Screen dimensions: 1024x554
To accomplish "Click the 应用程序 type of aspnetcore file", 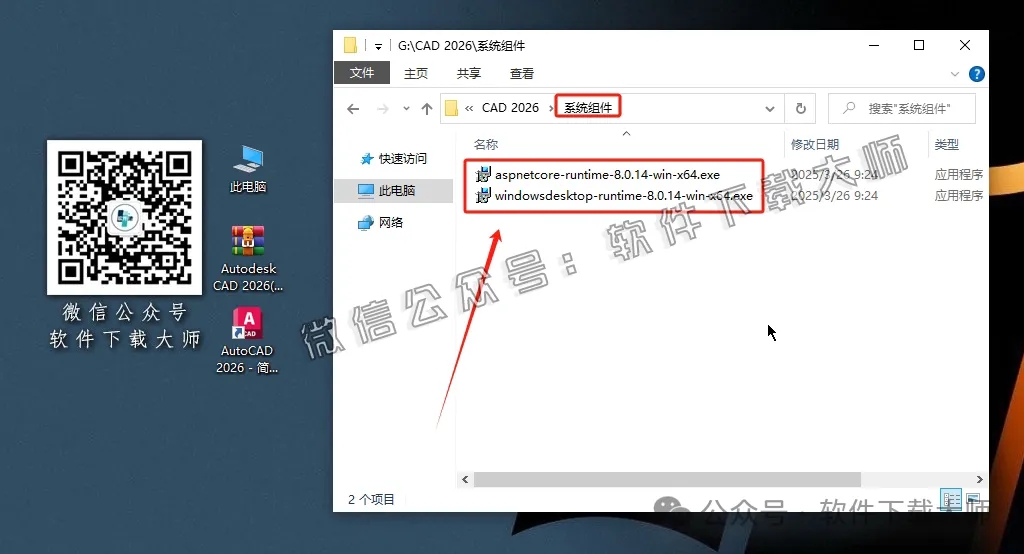I will coord(958,174).
